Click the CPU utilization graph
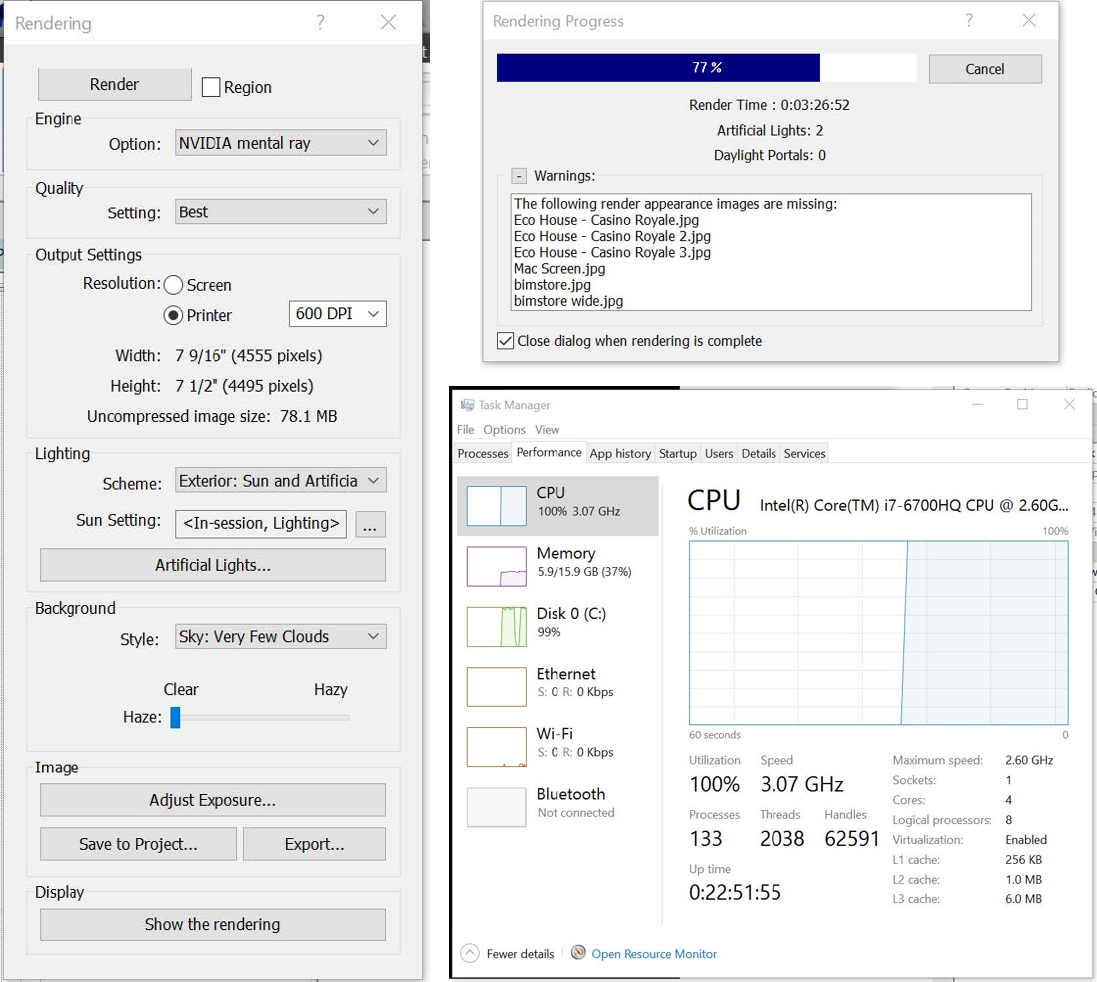This screenshot has width=1097, height=982. (x=879, y=633)
